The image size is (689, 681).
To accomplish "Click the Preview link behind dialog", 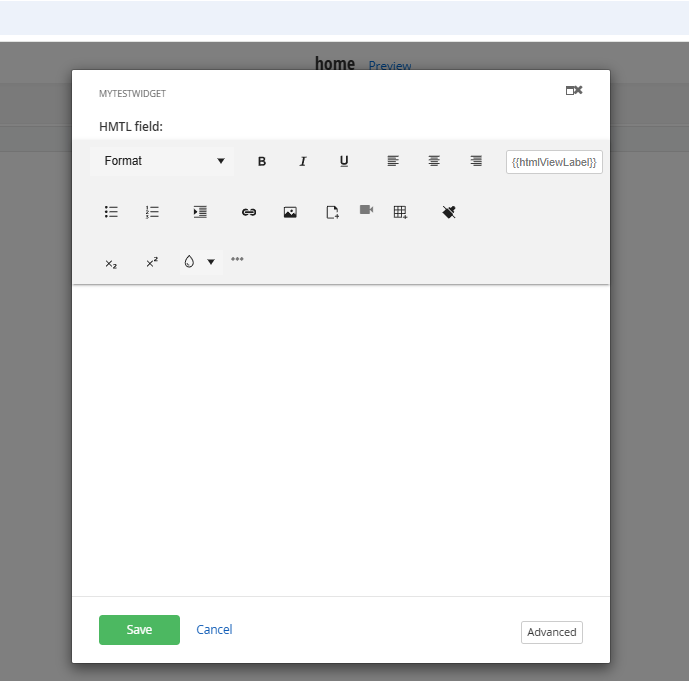I will pyautogui.click(x=390, y=66).
